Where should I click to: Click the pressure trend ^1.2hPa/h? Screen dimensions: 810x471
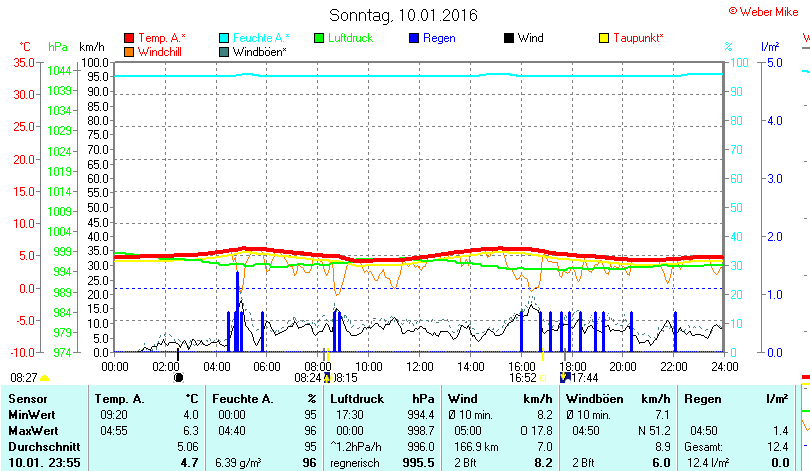[355, 447]
